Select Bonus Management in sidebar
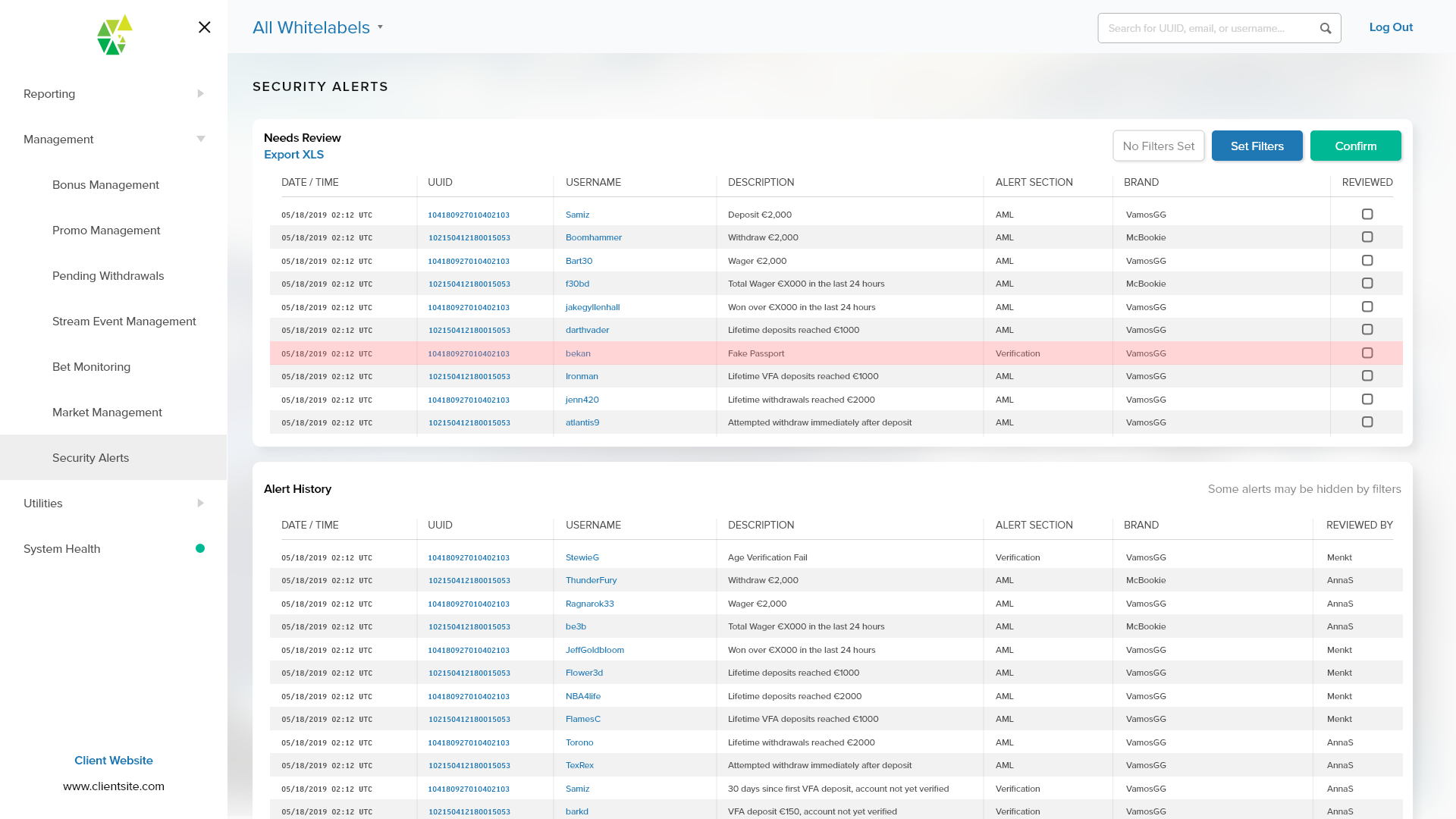The width and height of the screenshot is (1456, 819). pos(105,185)
